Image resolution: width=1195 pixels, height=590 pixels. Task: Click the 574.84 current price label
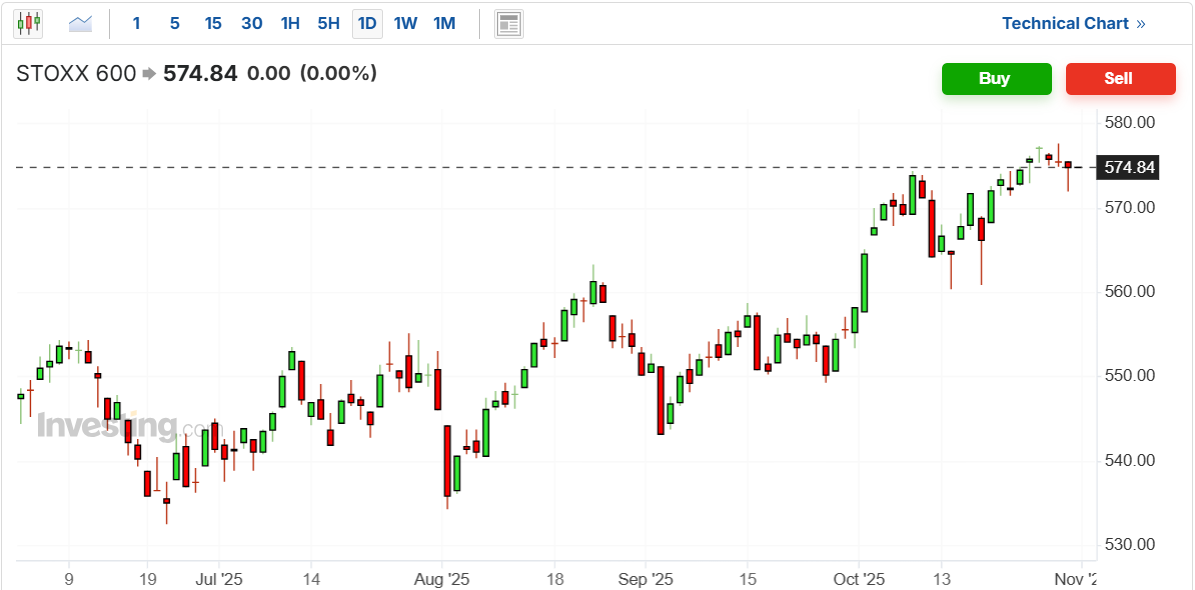point(1128,168)
